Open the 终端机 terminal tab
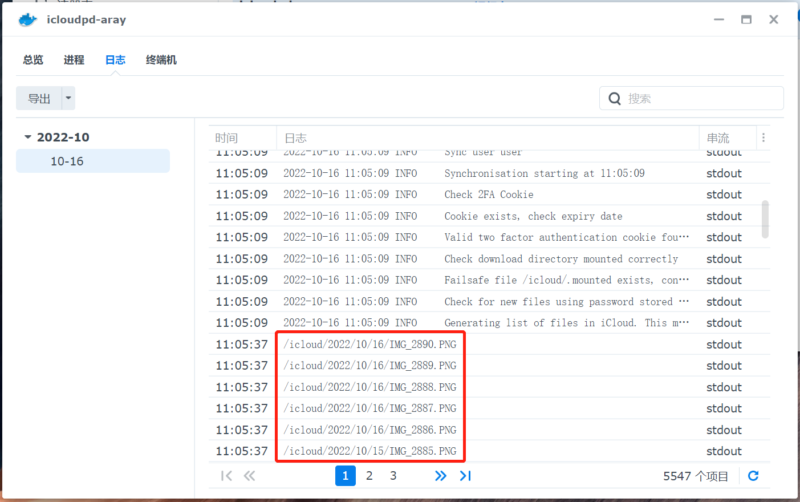800x502 pixels. (161, 60)
